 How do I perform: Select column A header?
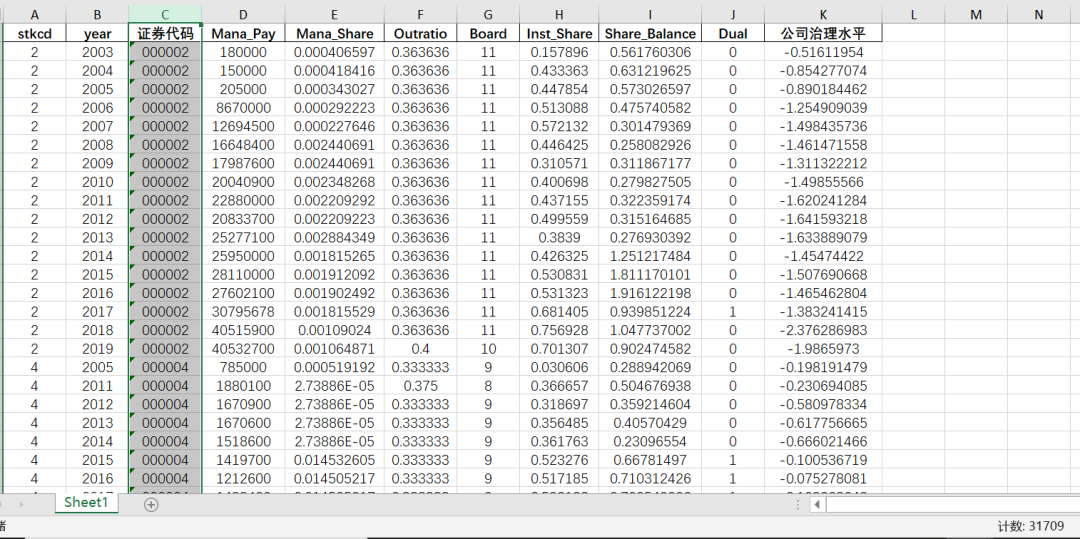click(34, 14)
